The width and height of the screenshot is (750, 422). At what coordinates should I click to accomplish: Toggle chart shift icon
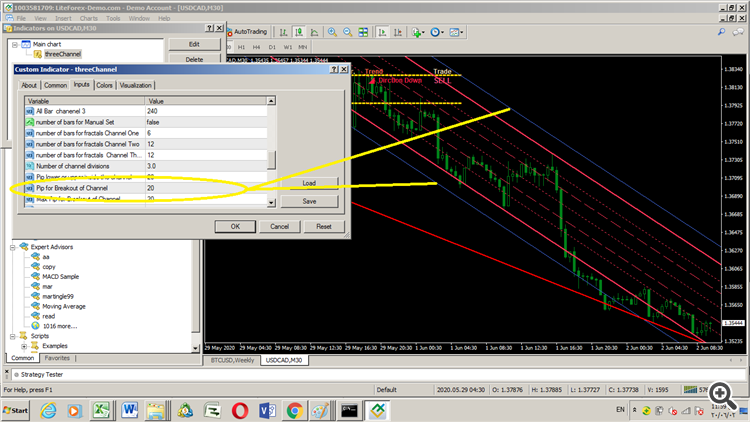click(397, 32)
